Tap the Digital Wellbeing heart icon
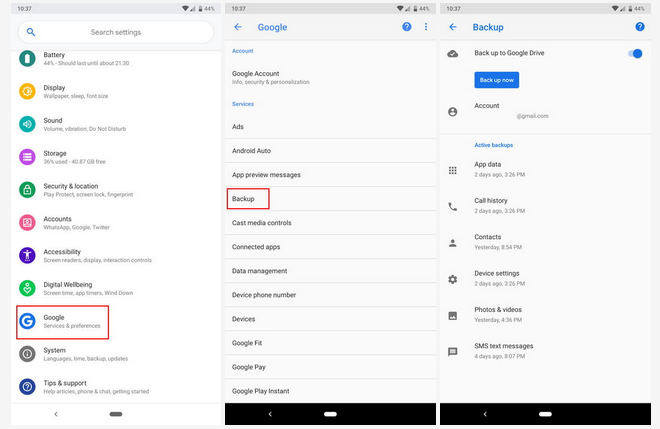660x429 pixels. point(27,288)
